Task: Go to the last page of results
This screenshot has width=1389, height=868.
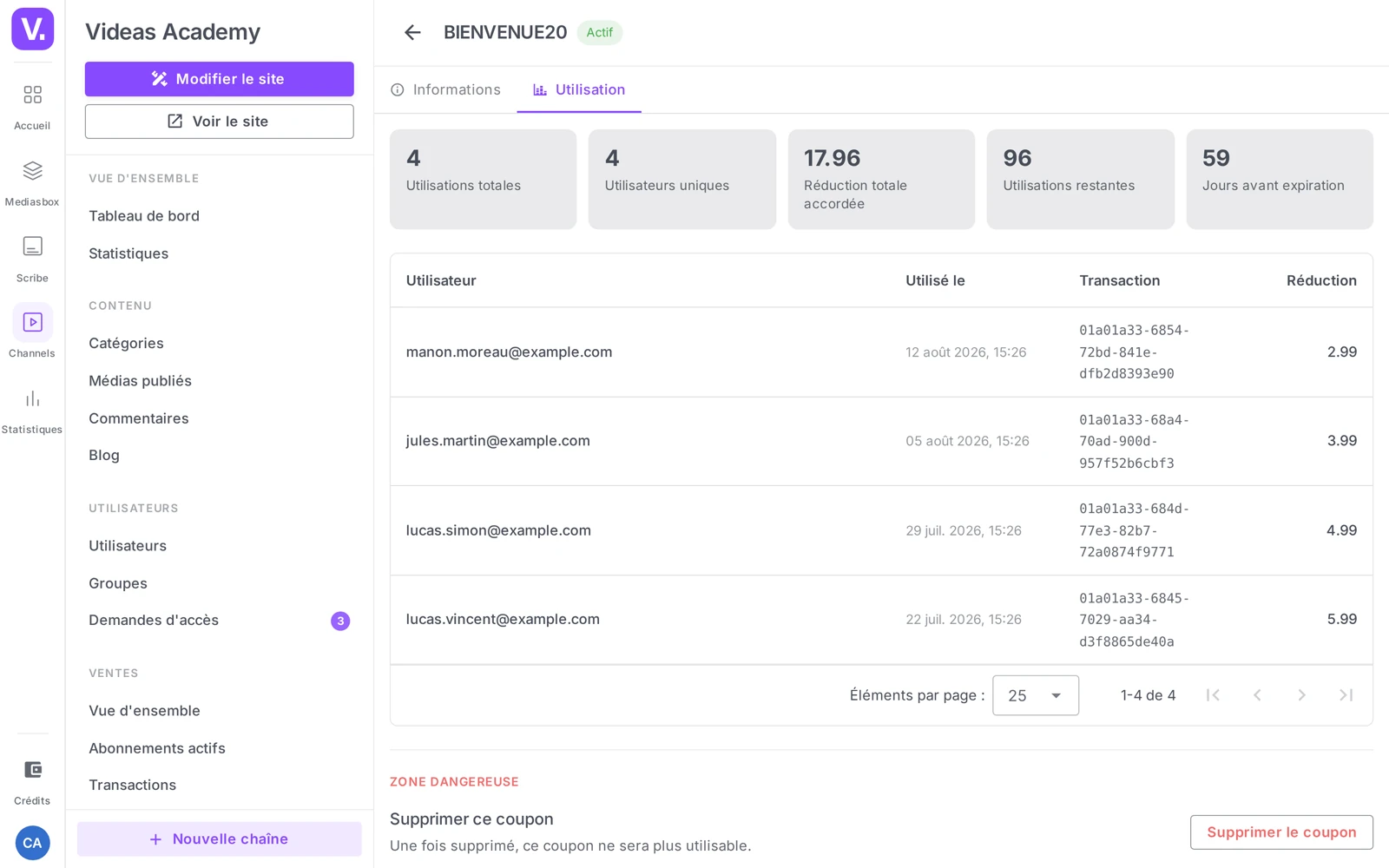Action: 1346,695
